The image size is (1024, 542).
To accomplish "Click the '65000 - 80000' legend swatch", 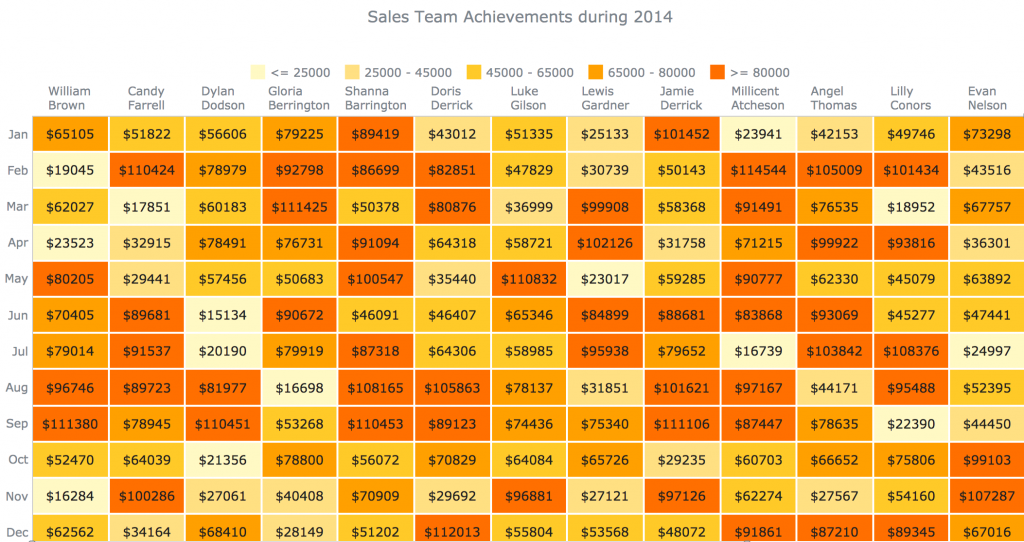I will tap(594, 72).
